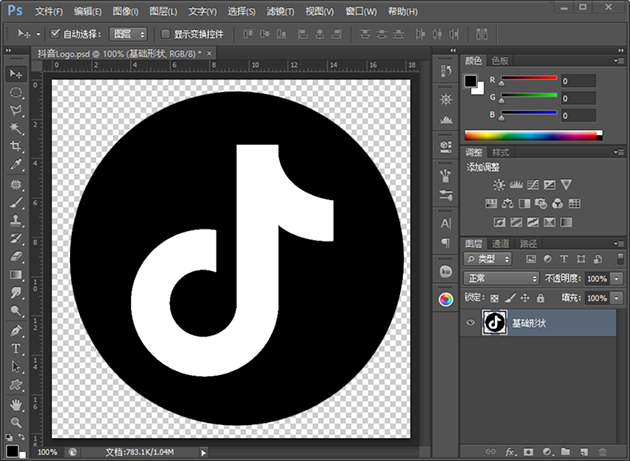The width and height of the screenshot is (630, 461).
Task: Open the History panel icon
Action: [x=446, y=71]
